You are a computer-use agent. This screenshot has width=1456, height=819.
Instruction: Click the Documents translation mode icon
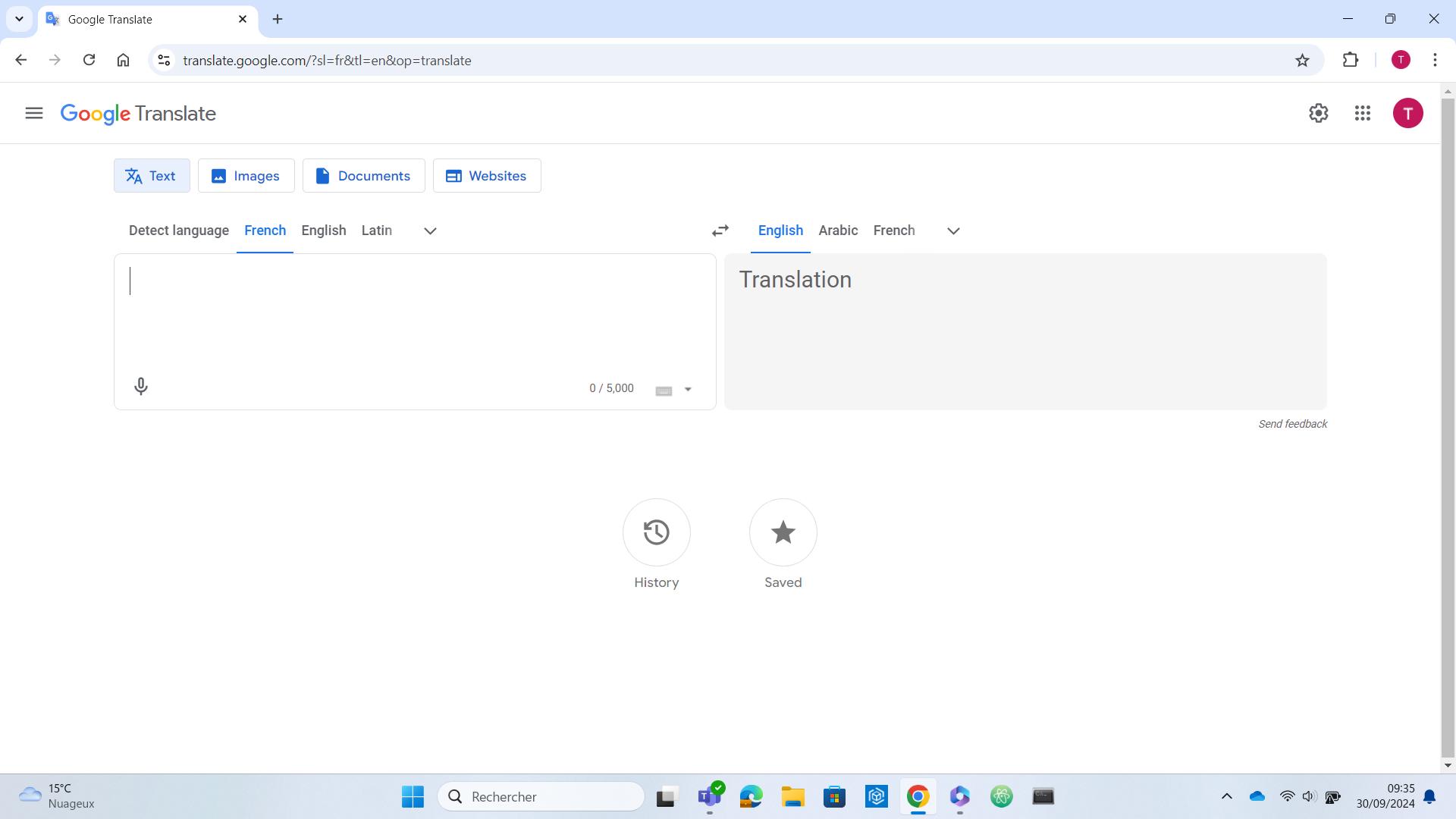323,175
